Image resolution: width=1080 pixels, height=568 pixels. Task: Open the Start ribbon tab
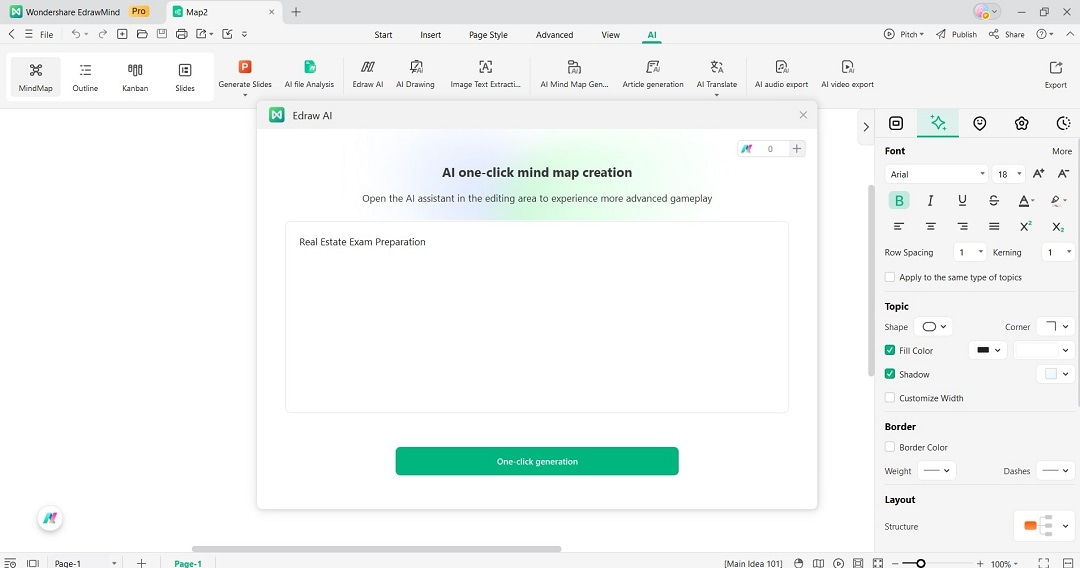(383, 34)
